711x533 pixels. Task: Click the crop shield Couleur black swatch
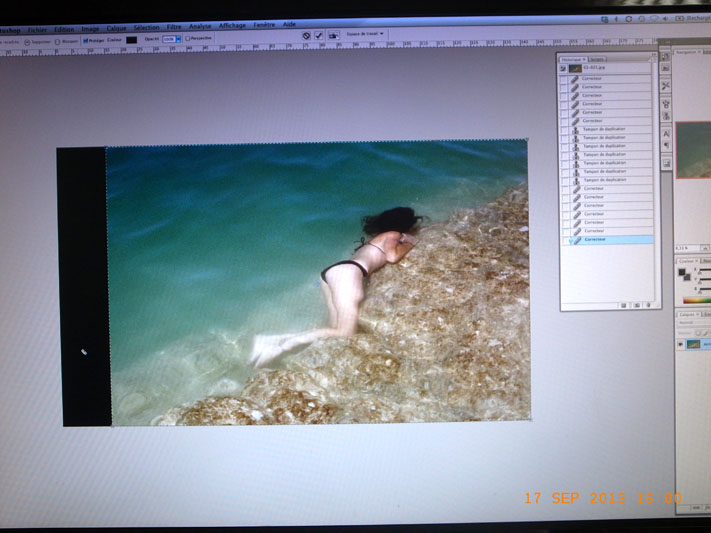[131, 40]
